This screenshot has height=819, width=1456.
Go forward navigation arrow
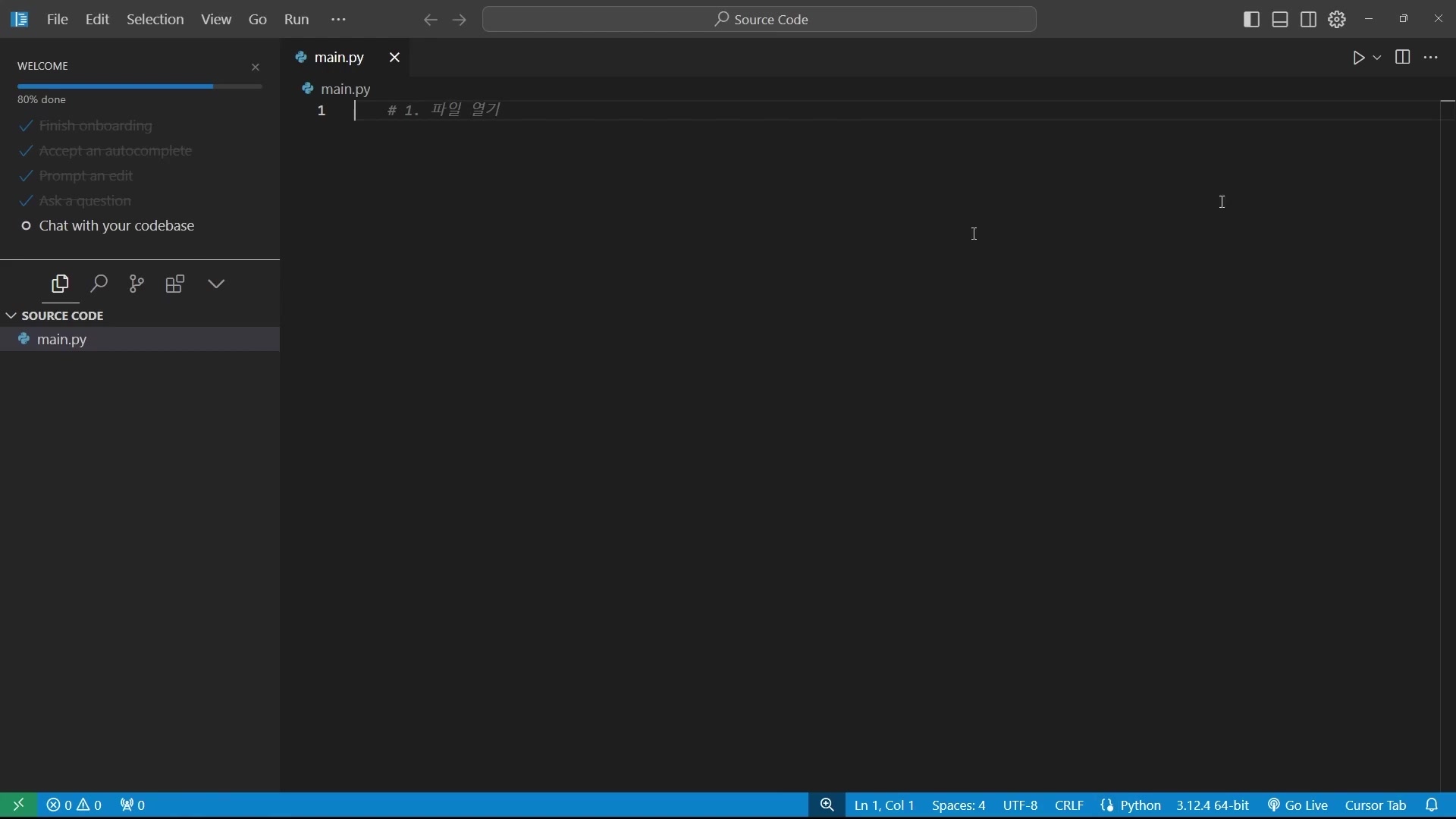pos(460,20)
